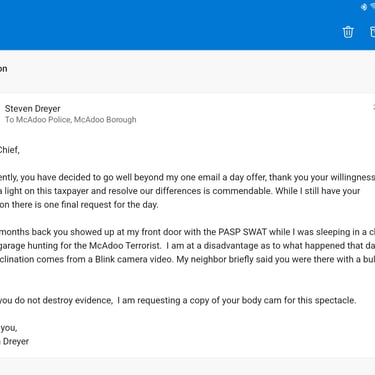Screen dimensions: 375x375
Task: Open sender Steven Dreyer's contact details
Action: [32, 109]
